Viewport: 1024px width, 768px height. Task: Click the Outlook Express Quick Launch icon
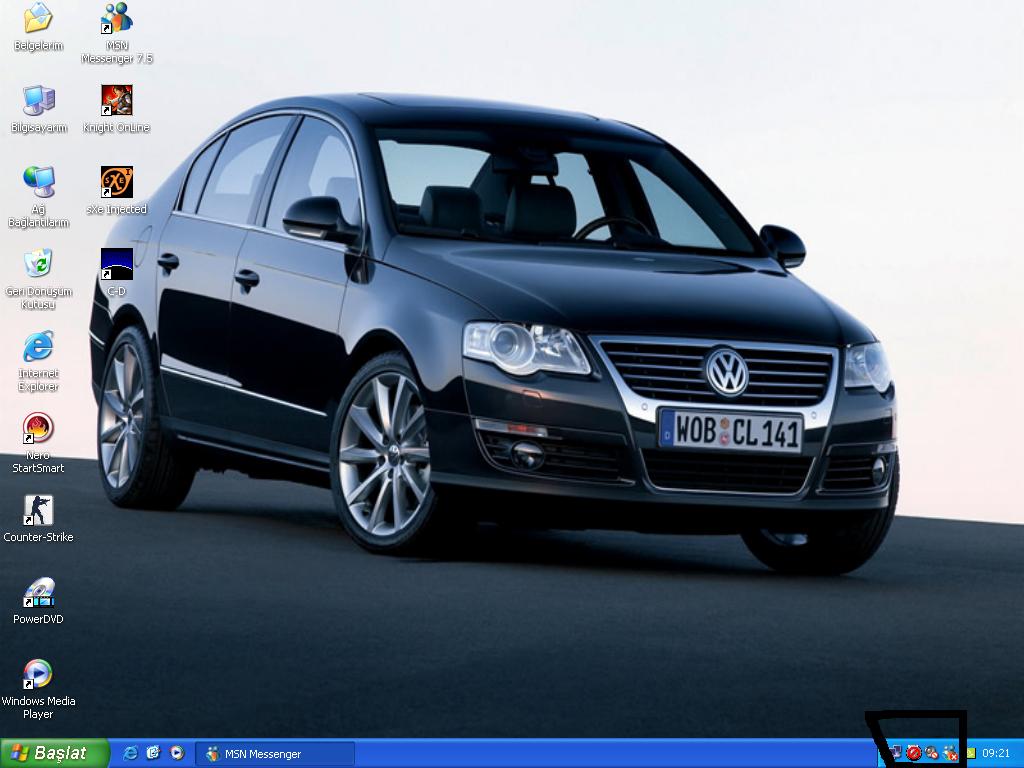153,753
